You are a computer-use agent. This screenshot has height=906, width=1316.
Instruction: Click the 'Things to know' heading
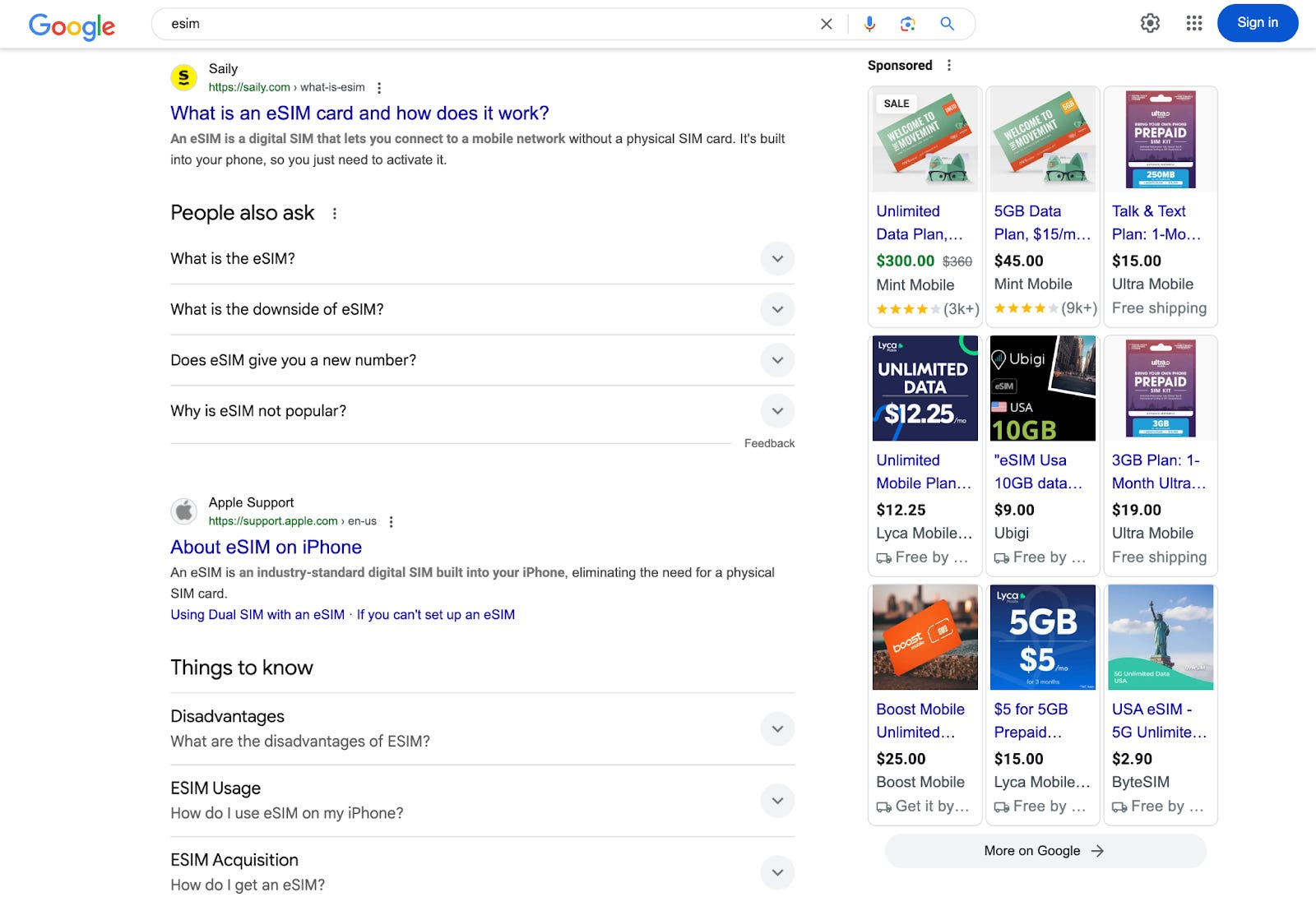tap(242, 668)
